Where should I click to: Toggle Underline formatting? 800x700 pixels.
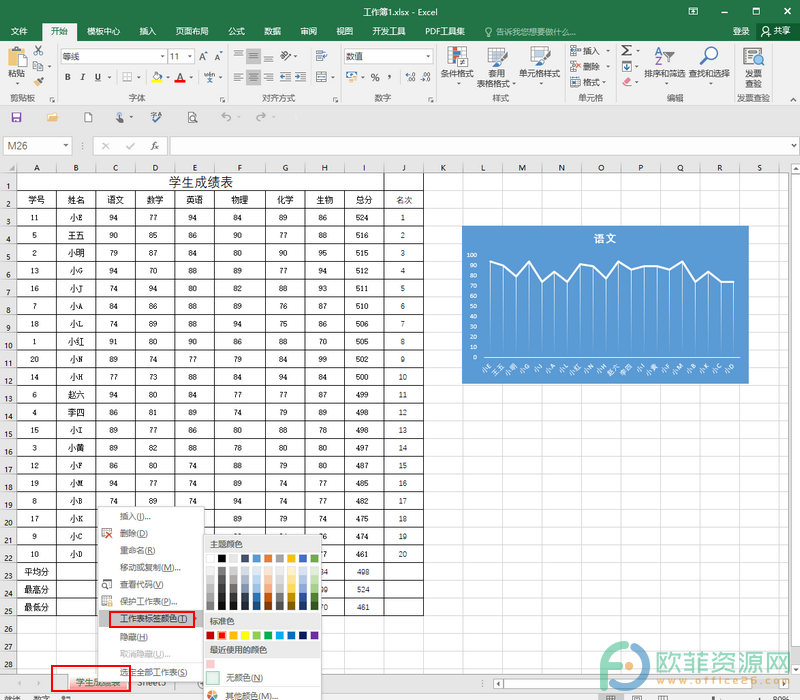pyautogui.click(x=97, y=77)
